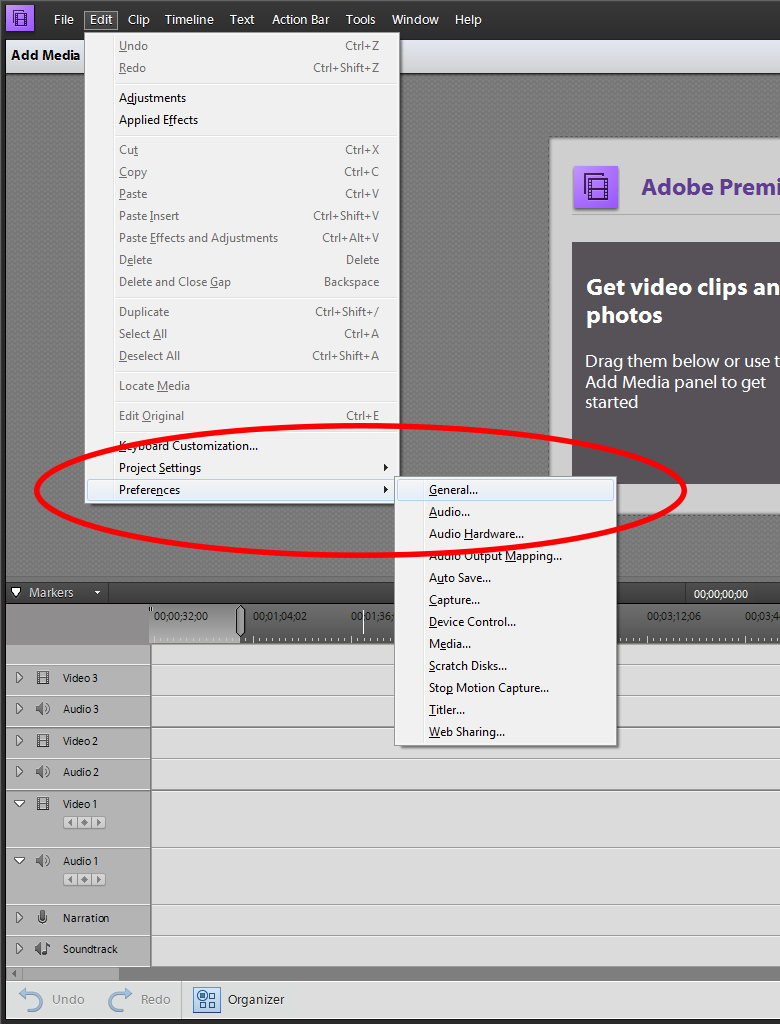Choose Audio Hardware... preferences

(506, 534)
